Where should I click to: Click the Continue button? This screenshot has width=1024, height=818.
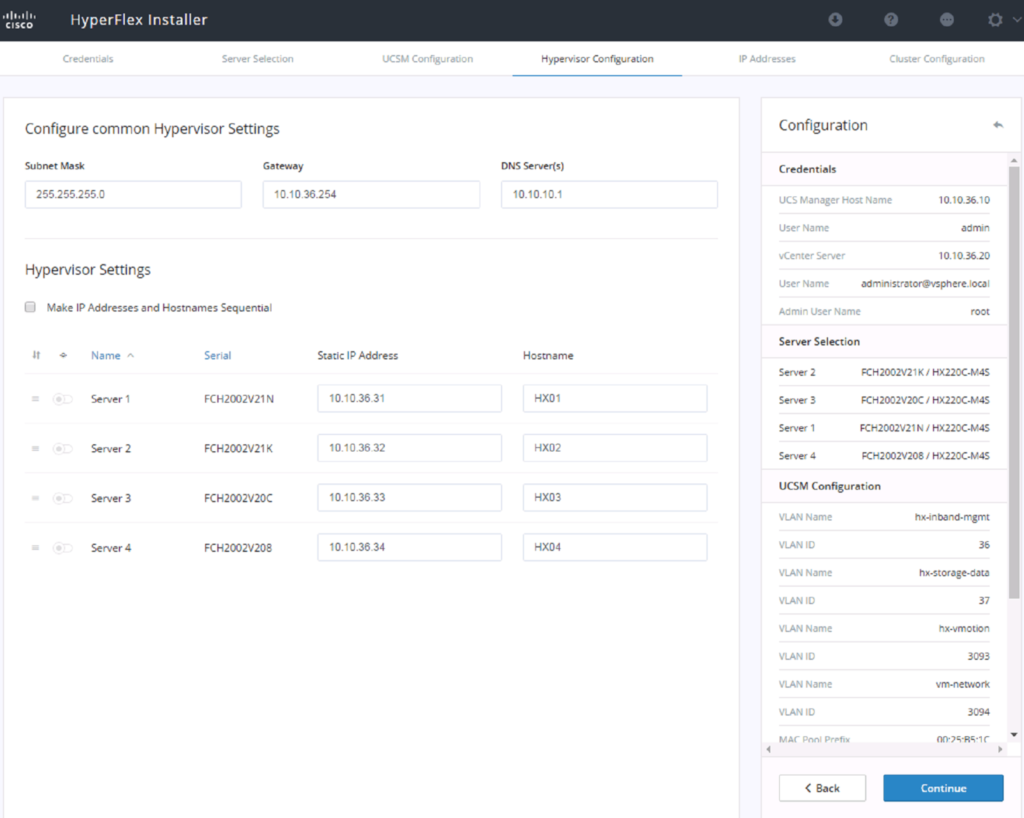[x=943, y=788]
